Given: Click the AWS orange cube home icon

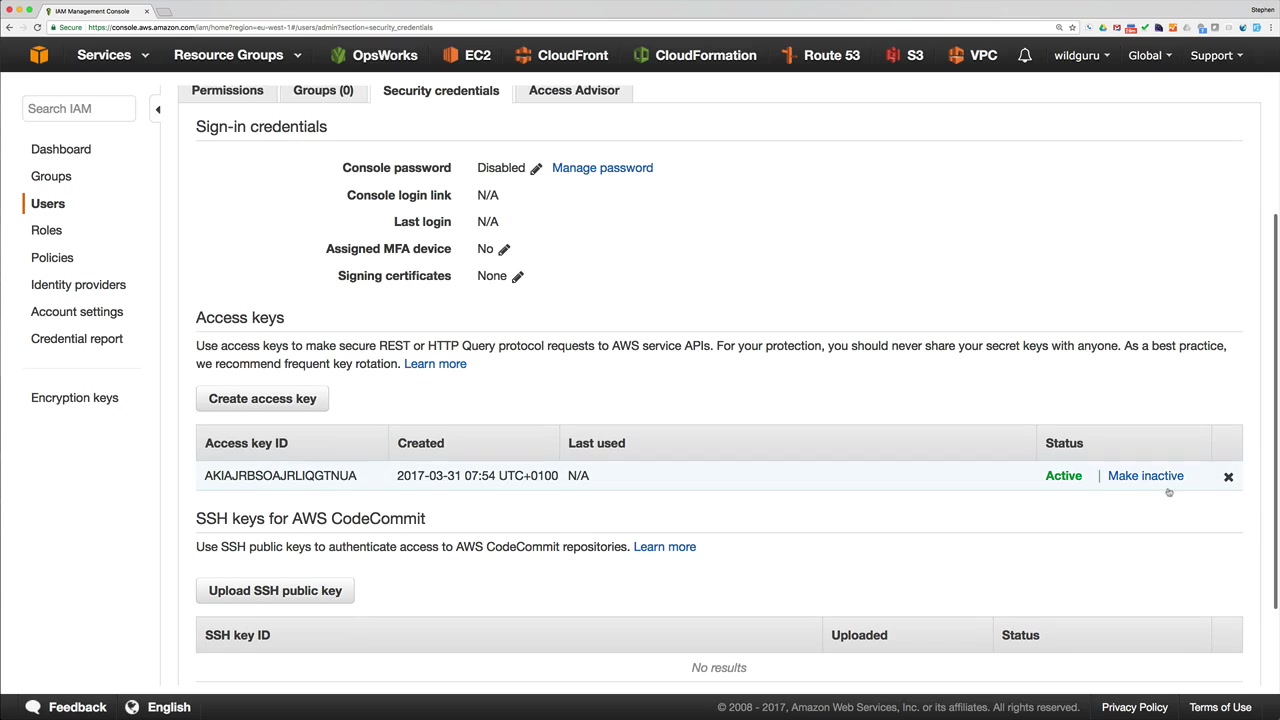Looking at the screenshot, I should pos(39,55).
